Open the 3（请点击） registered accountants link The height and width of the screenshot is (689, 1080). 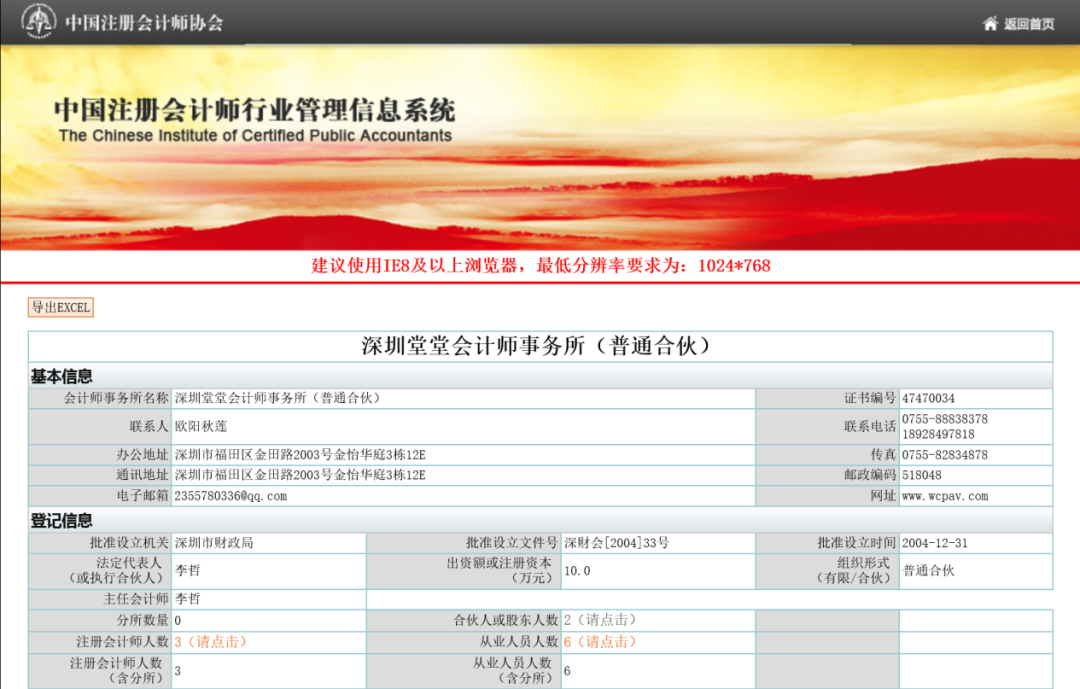tap(210, 641)
